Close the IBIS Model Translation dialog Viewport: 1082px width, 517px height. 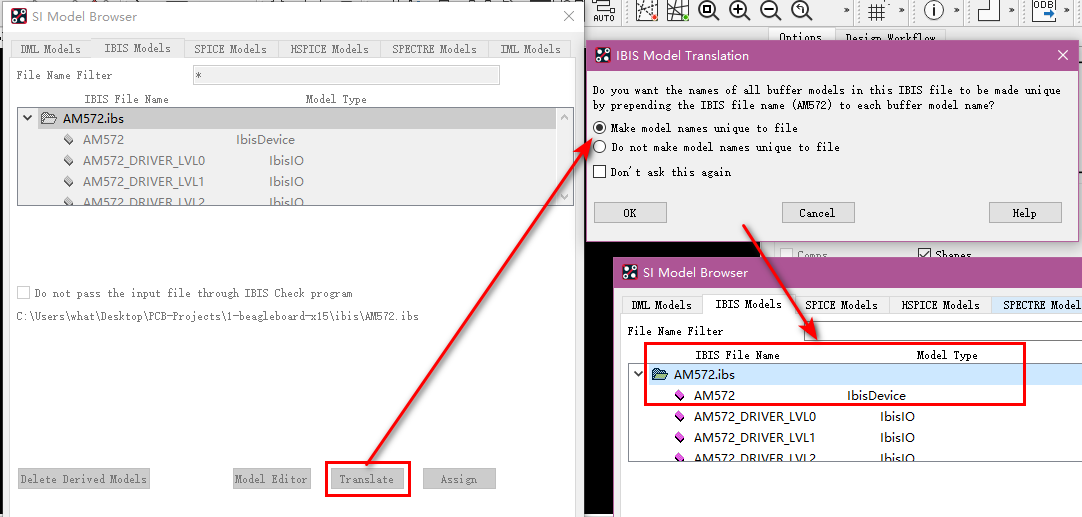[x=1063, y=55]
